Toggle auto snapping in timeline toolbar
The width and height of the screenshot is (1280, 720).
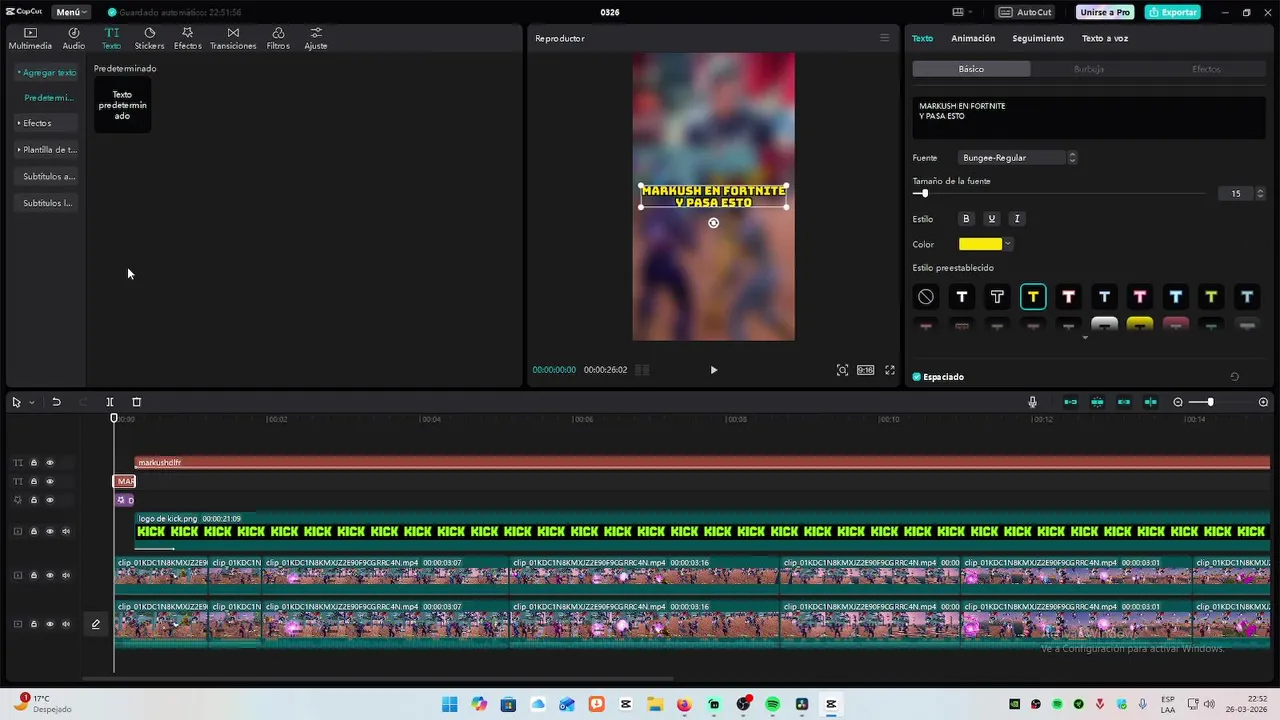point(1097,402)
